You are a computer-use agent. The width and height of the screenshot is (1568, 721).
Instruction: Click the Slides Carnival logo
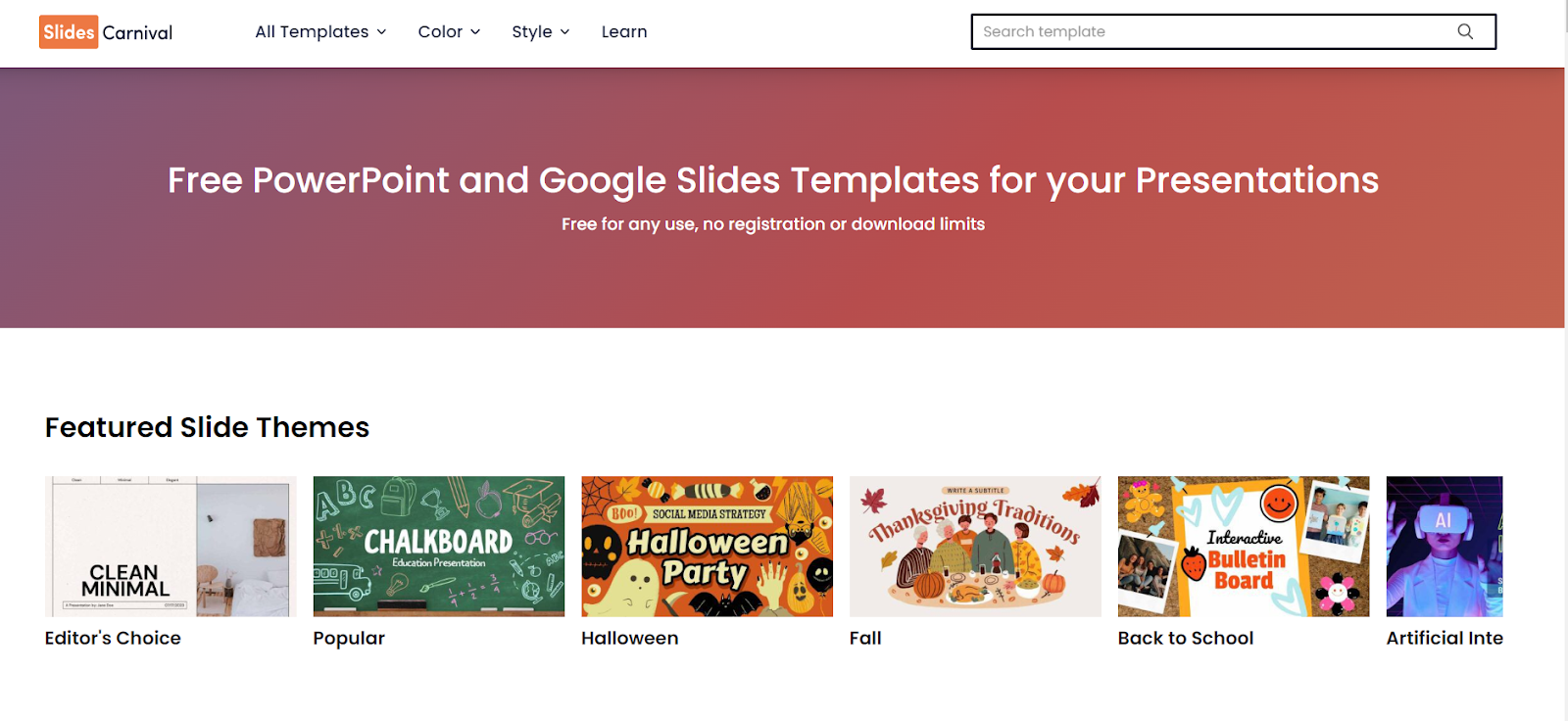tap(106, 32)
